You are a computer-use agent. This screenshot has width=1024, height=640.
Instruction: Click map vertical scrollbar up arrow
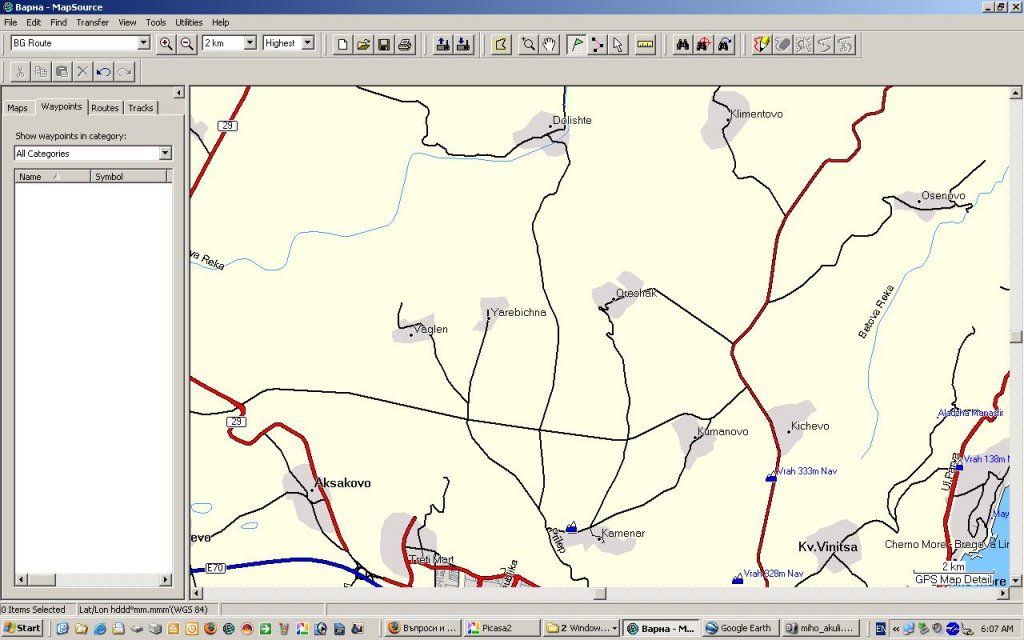(x=1016, y=93)
